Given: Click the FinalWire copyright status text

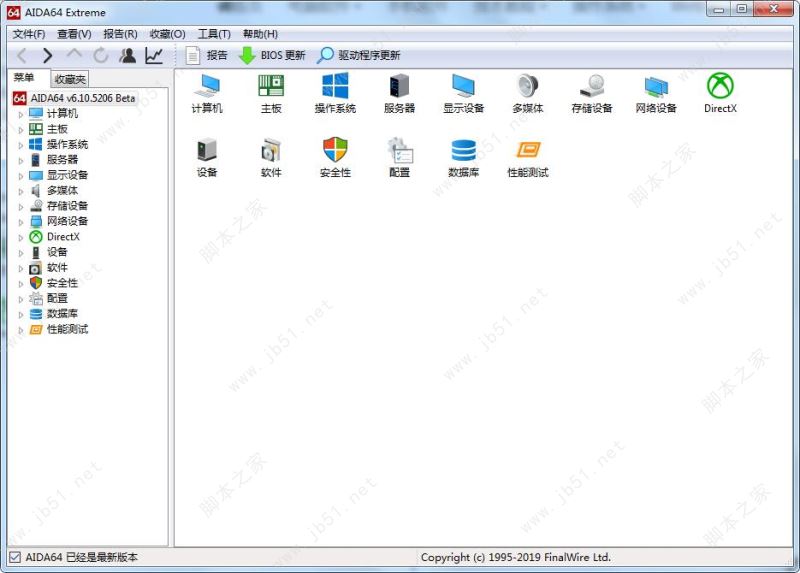Looking at the screenshot, I should coord(515,557).
